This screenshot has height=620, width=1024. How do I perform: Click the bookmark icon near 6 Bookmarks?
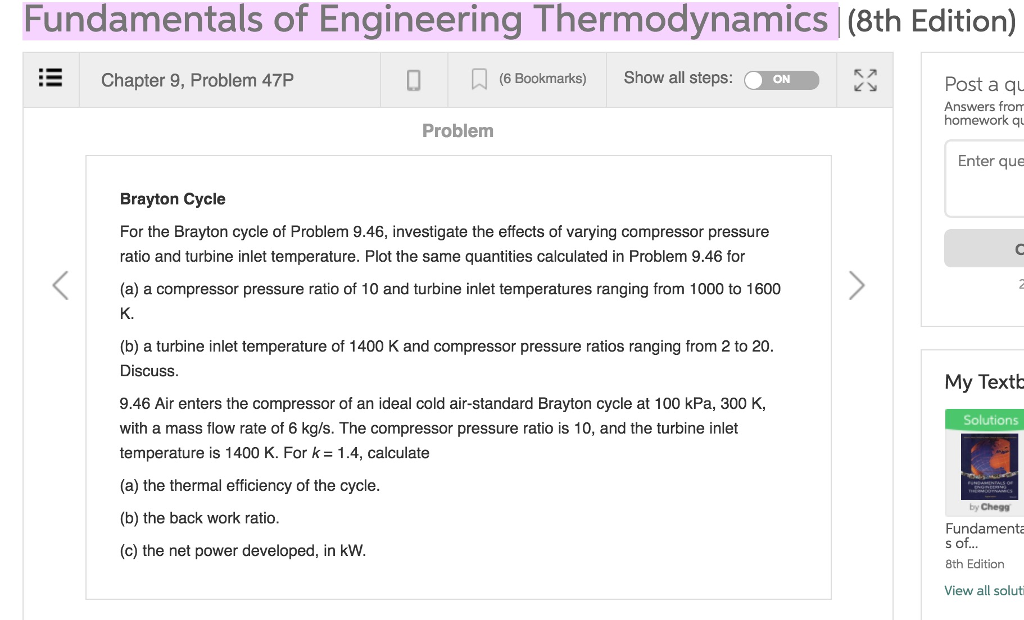(477, 79)
